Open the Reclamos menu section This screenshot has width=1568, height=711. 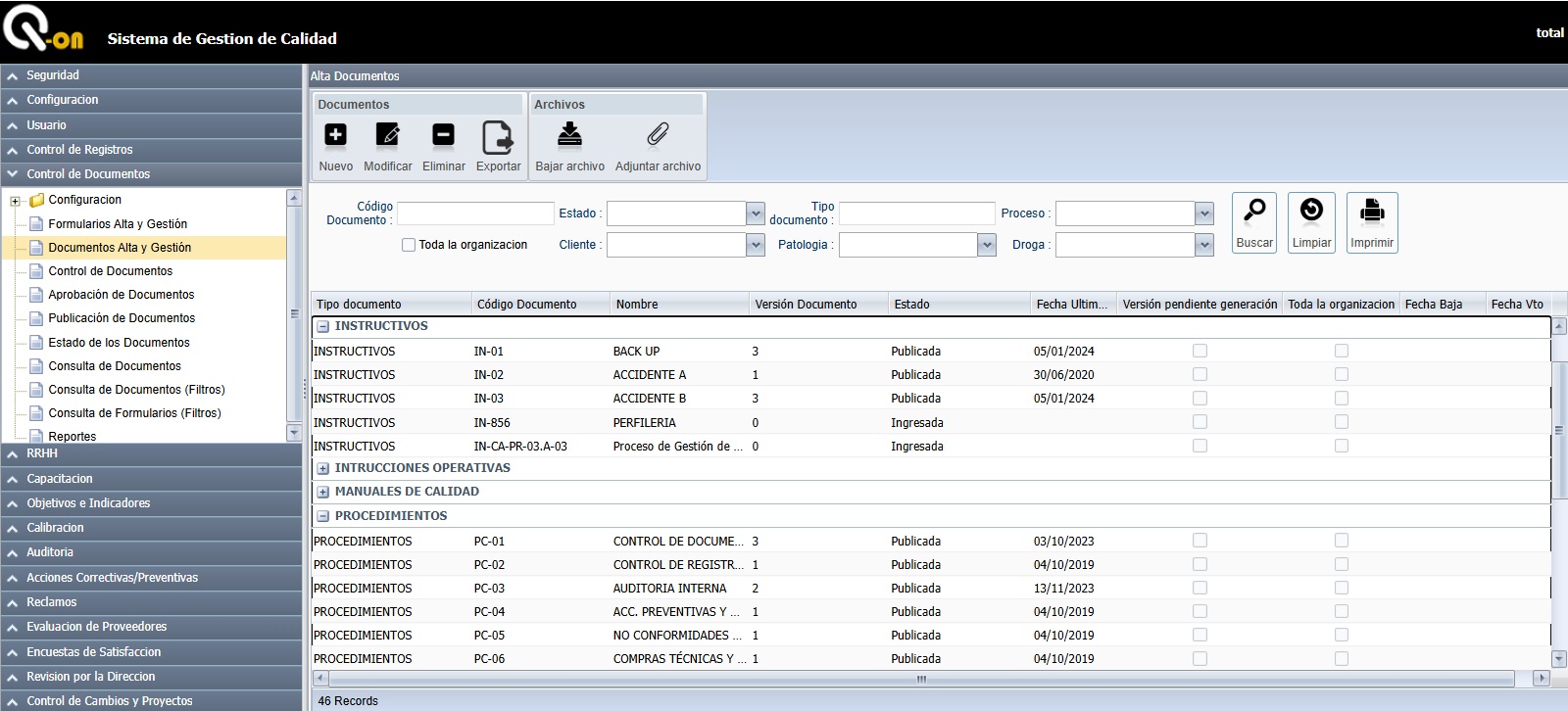(151, 602)
